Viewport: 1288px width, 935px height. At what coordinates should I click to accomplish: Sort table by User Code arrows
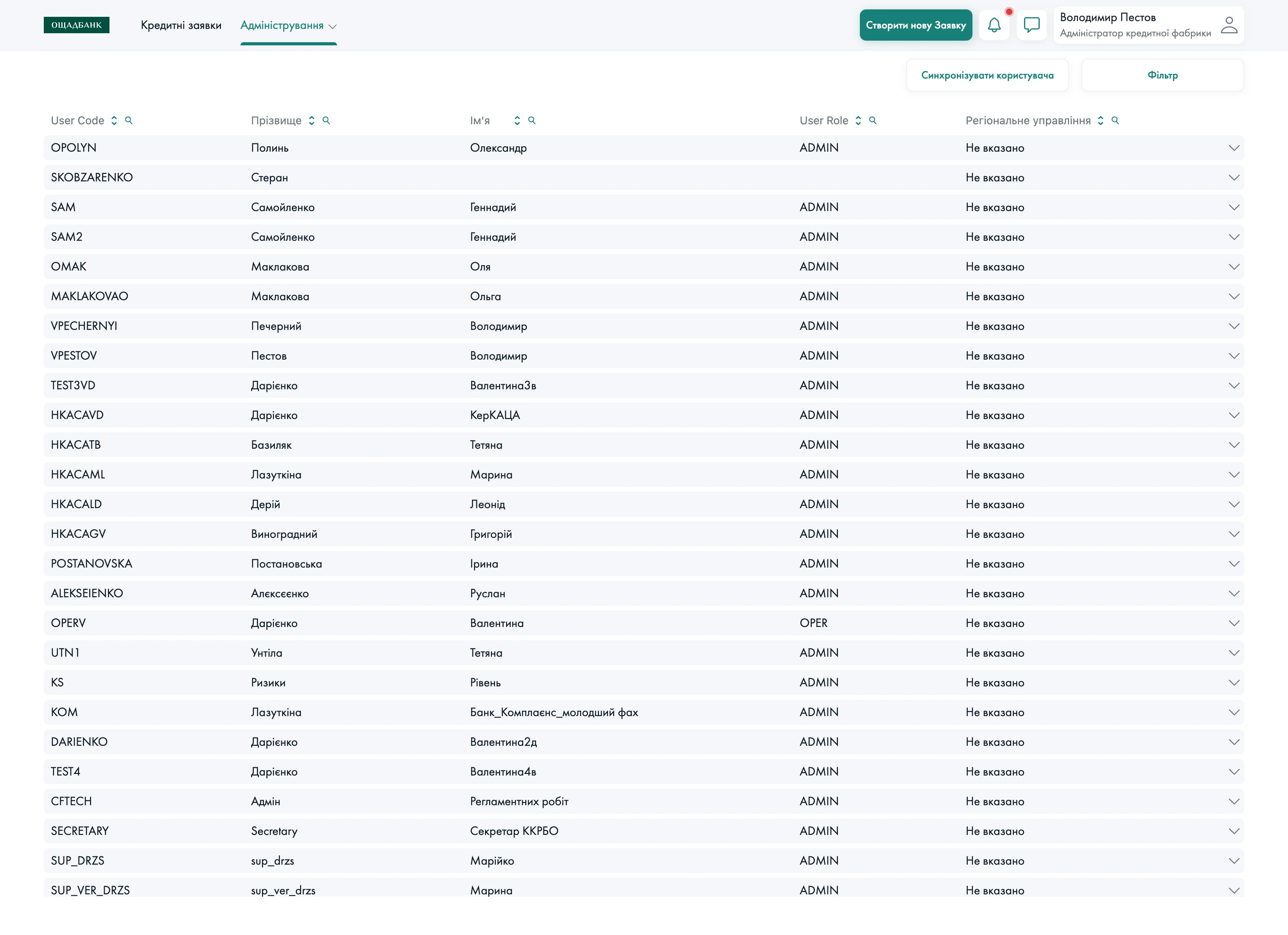[x=114, y=120]
